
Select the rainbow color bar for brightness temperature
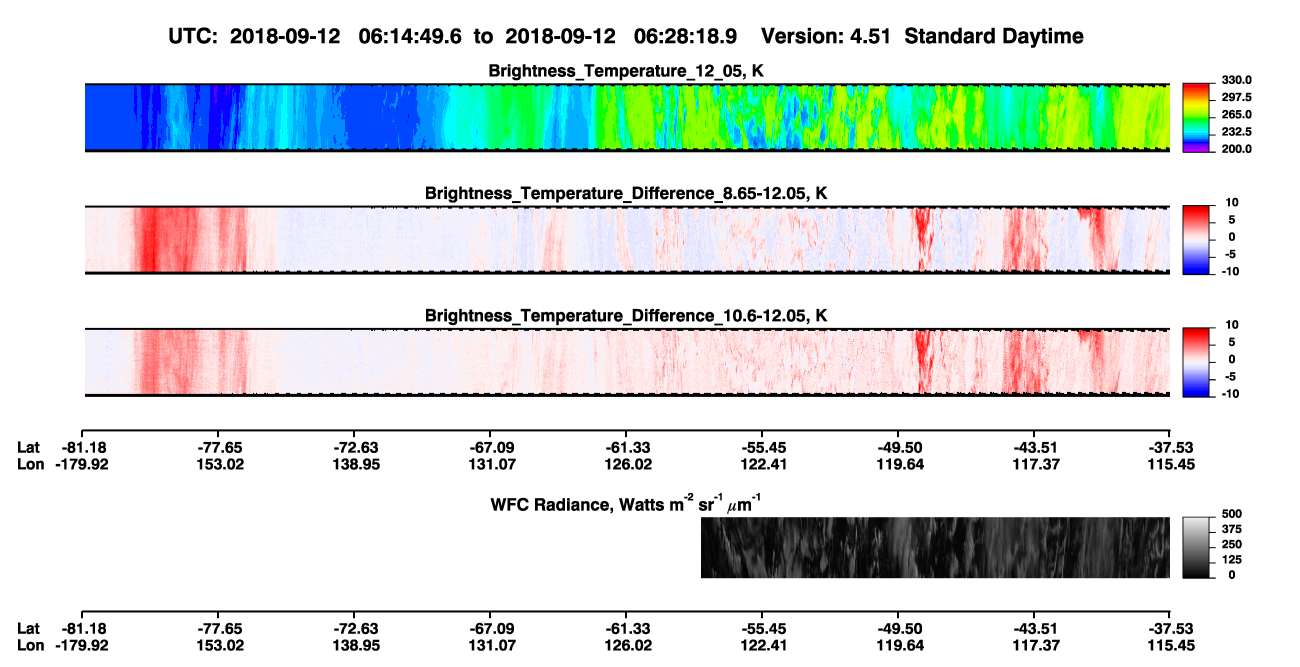[x=1197, y=117]
